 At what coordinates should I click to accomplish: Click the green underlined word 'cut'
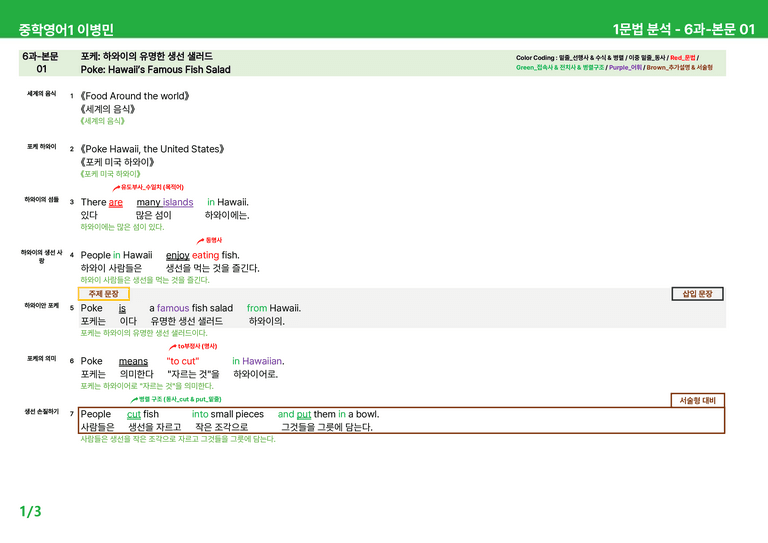[134, 414]
